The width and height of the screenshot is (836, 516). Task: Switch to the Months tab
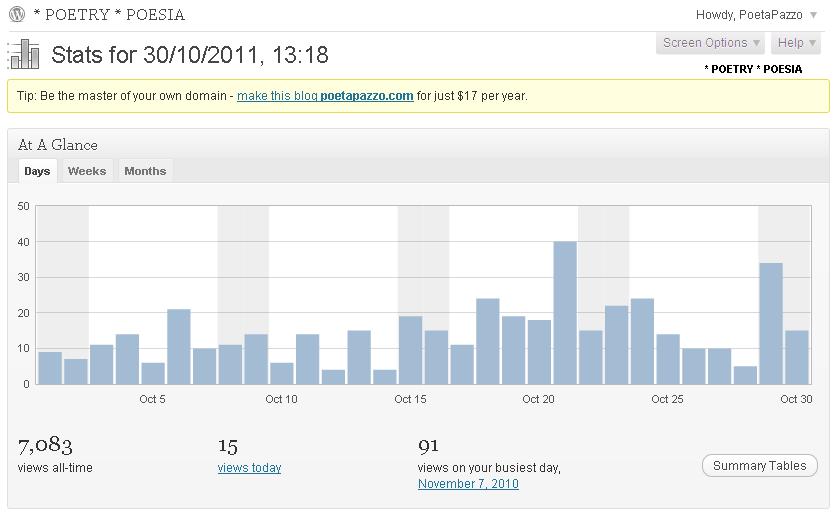pyautogui.click(x=145, y=171)
